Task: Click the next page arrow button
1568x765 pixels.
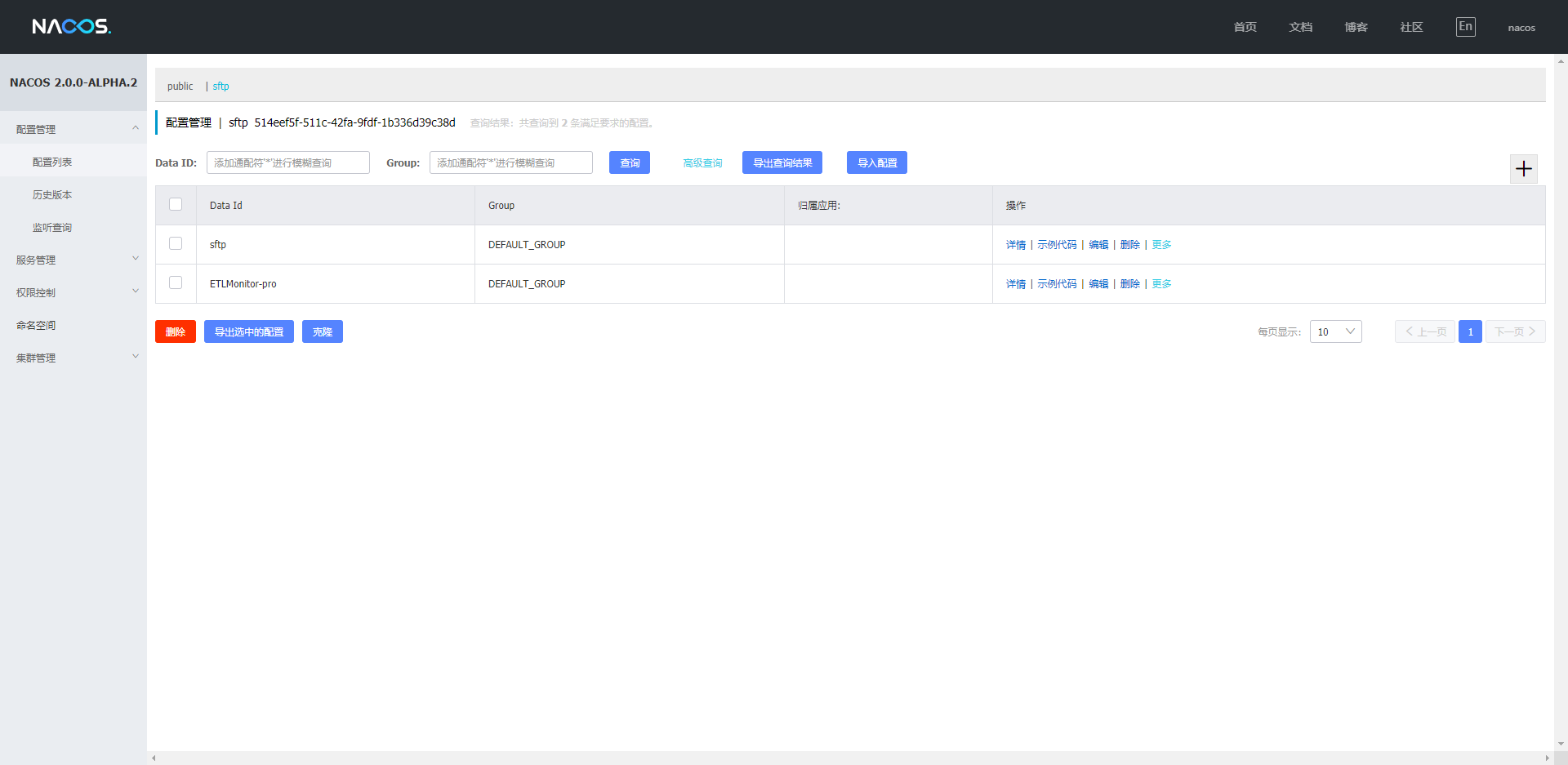Action: (x=1515, y=331)
